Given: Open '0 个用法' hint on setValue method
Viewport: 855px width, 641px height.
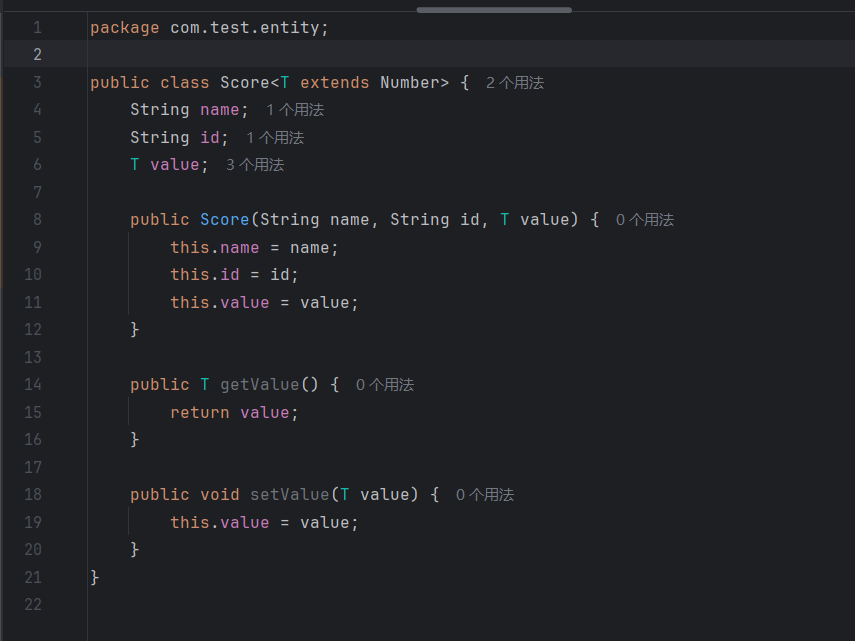Looking at the screenshot, I should click(485, 495).
